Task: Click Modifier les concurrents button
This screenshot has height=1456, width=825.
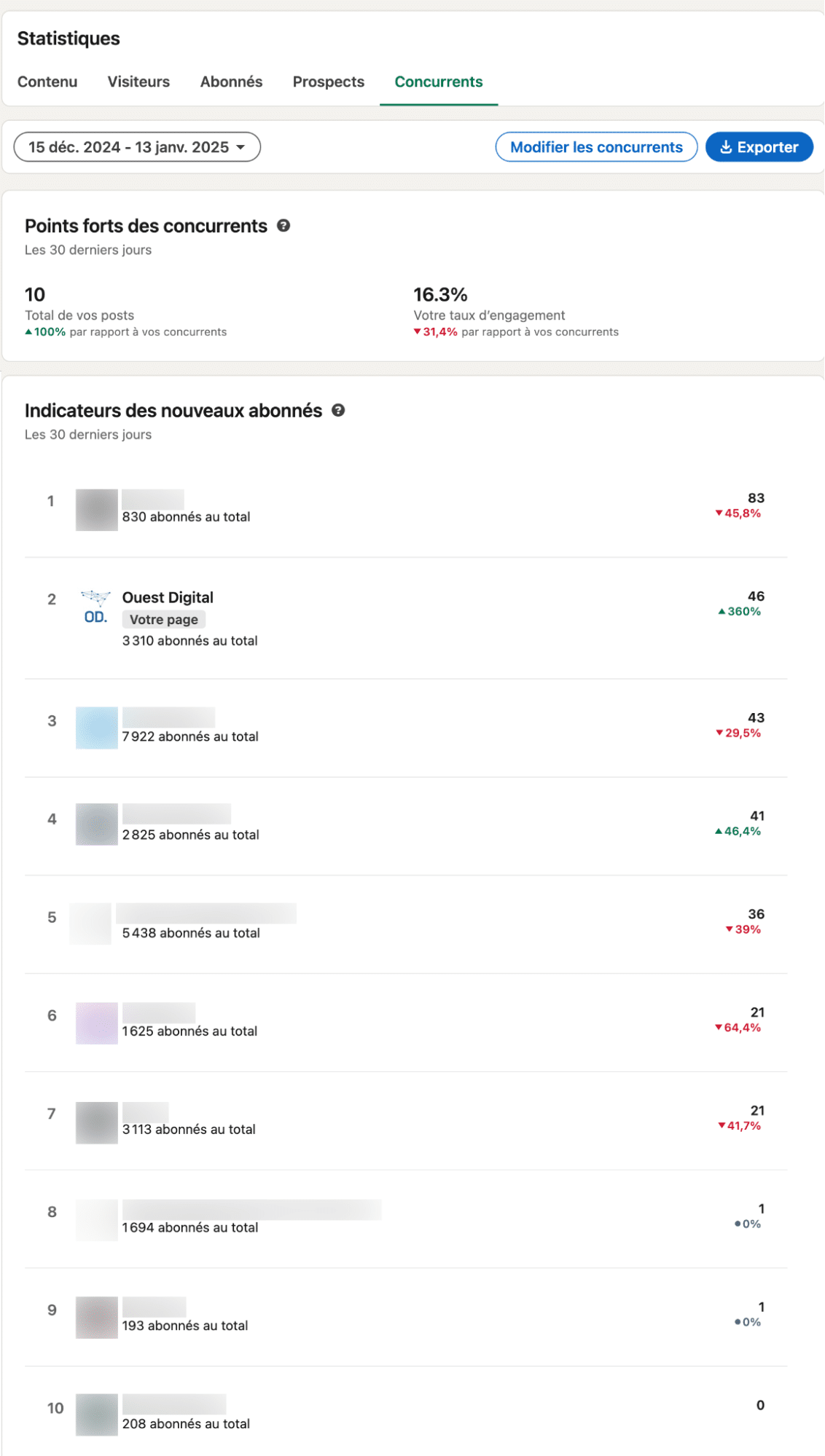Action: pos(596,147)
